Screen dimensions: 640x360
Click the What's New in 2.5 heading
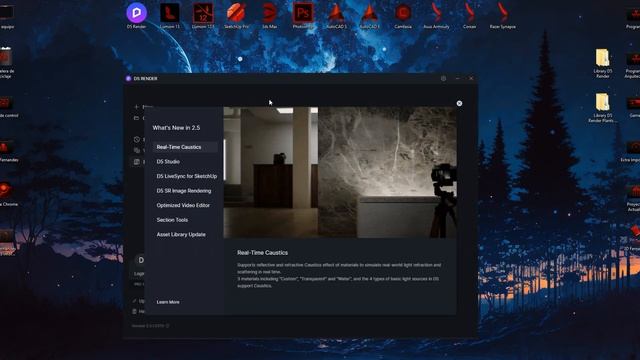click(176, 128)
